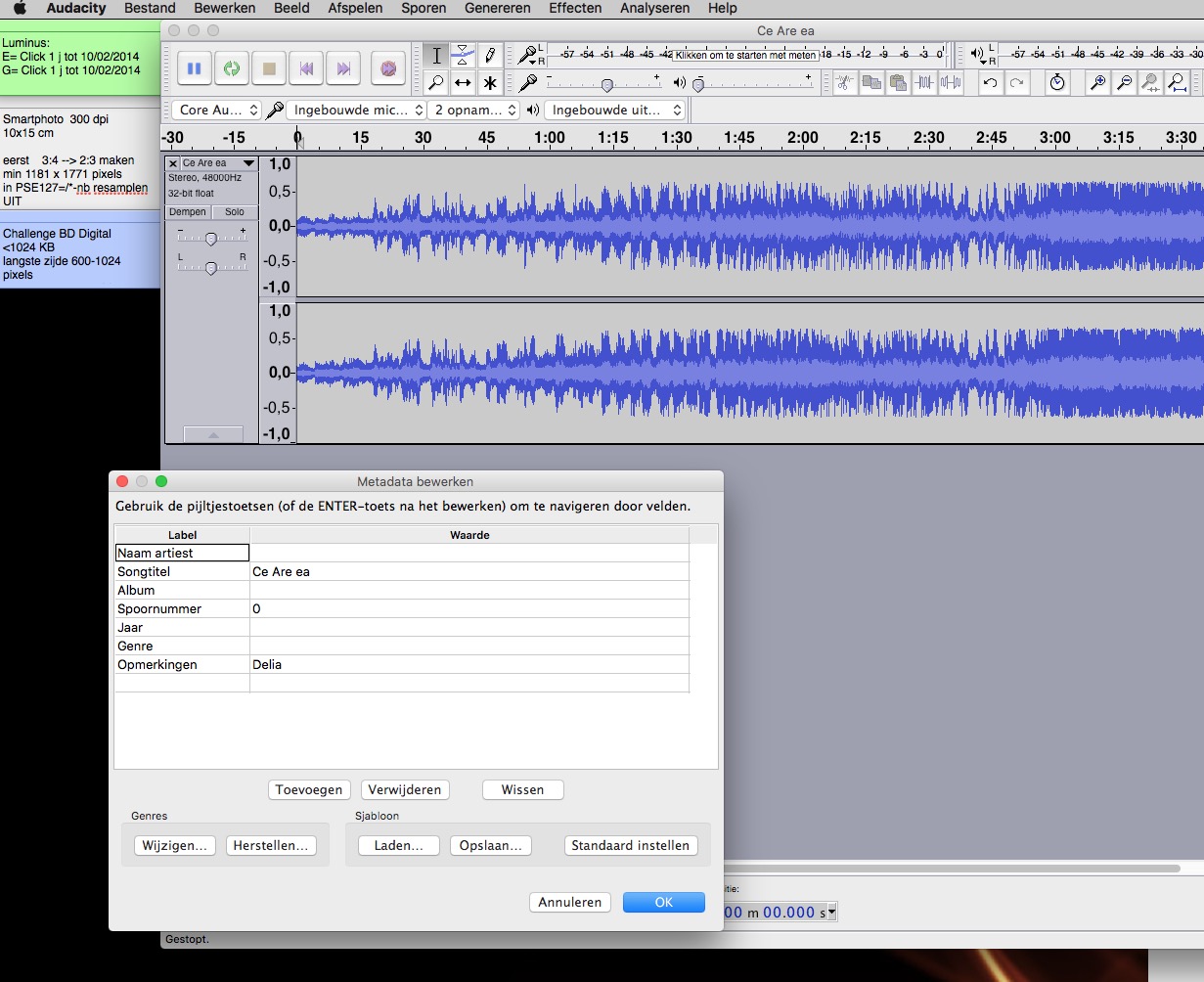Toggle Dempen (mute) on the track
The height and width of the screenshot is (982, 1204).
(x=188, y=212)
